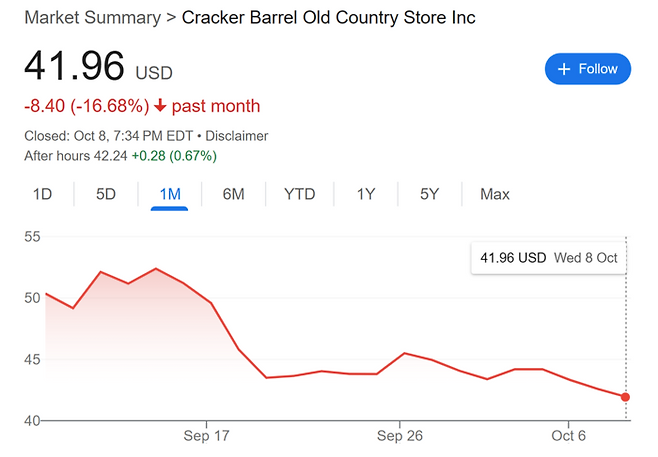
Task: Switch to the 6M chart range
Action: (x=233, y=194)
